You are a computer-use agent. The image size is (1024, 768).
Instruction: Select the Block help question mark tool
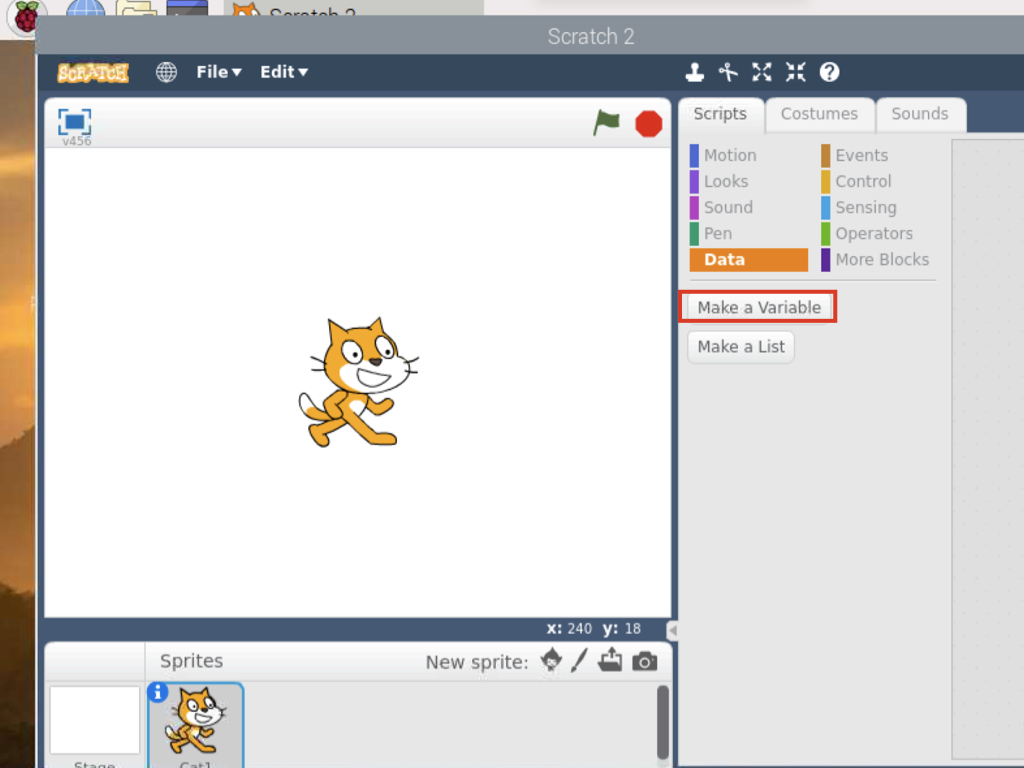tap(829, 72)
